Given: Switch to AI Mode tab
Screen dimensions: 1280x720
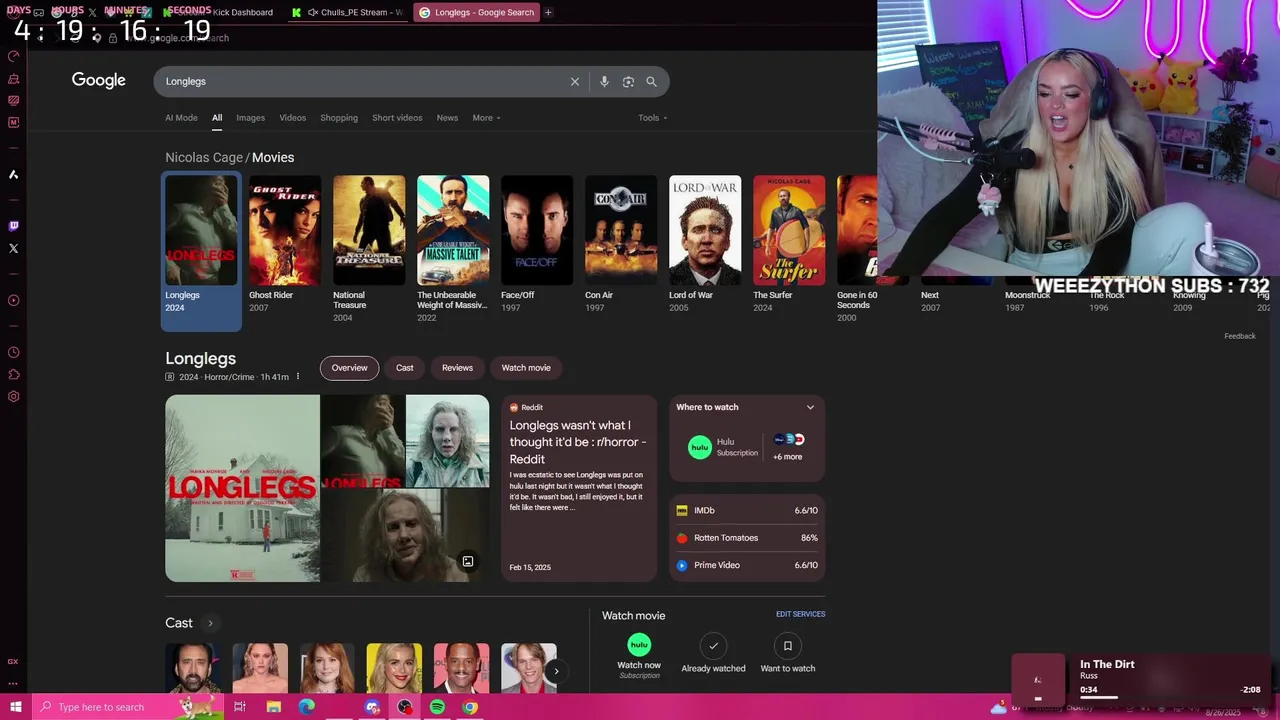Looking at the screenshot, I should tap(181, 118).
